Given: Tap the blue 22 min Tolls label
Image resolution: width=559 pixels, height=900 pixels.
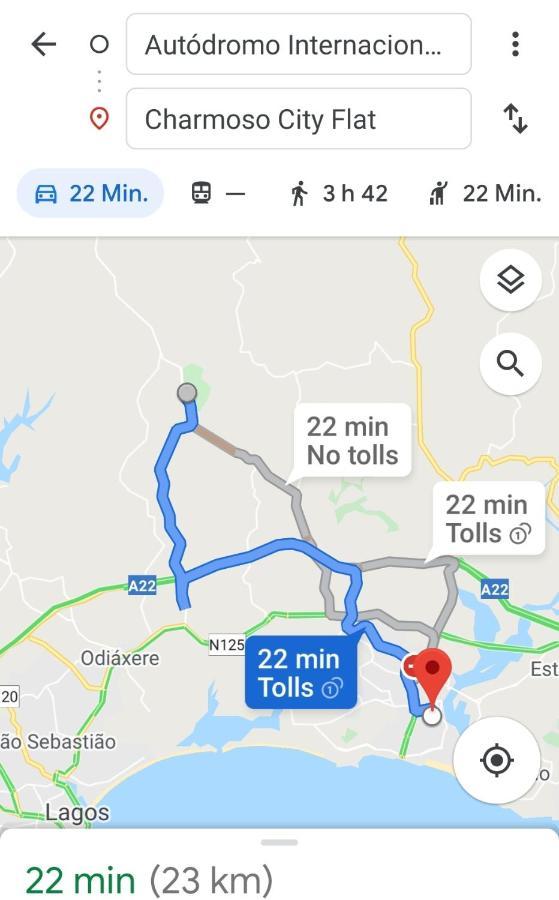Looking at the screenshot, I should [x=301, y=672].
